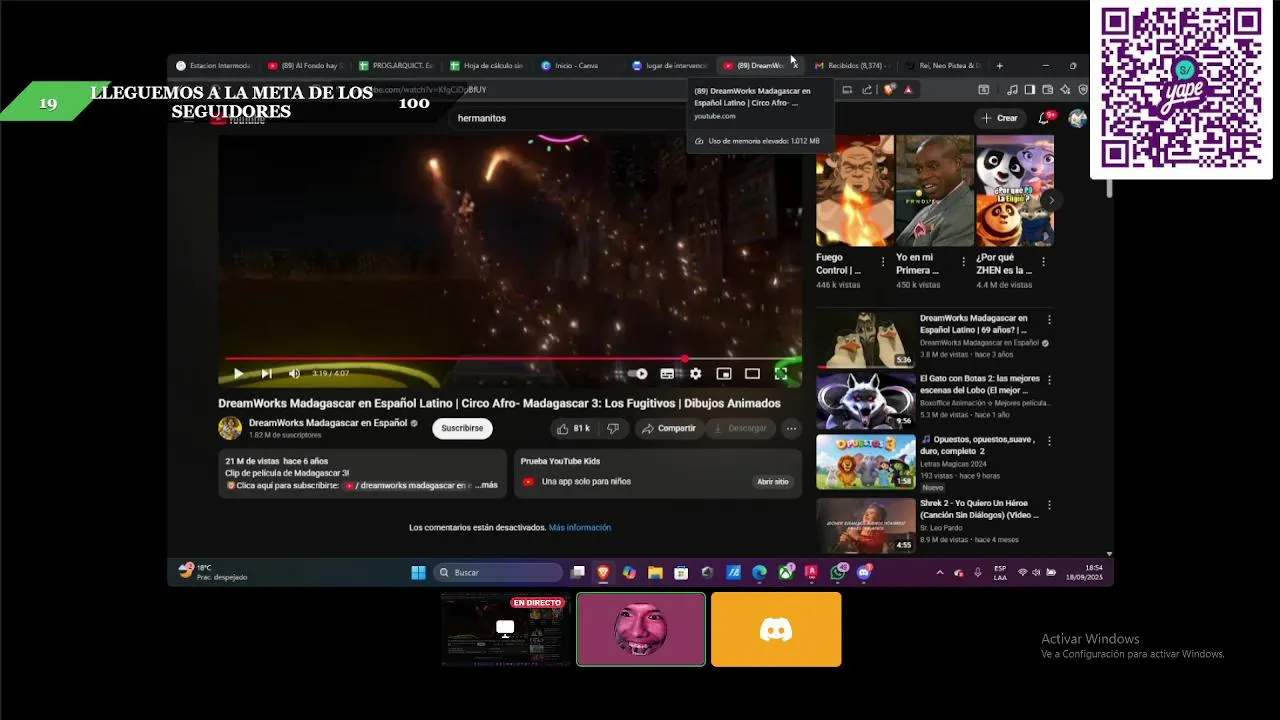This screenshot has height=720, width=1280.
Task: Open options menu for Shrek 2 video
Action: [x=1049, y=504]
